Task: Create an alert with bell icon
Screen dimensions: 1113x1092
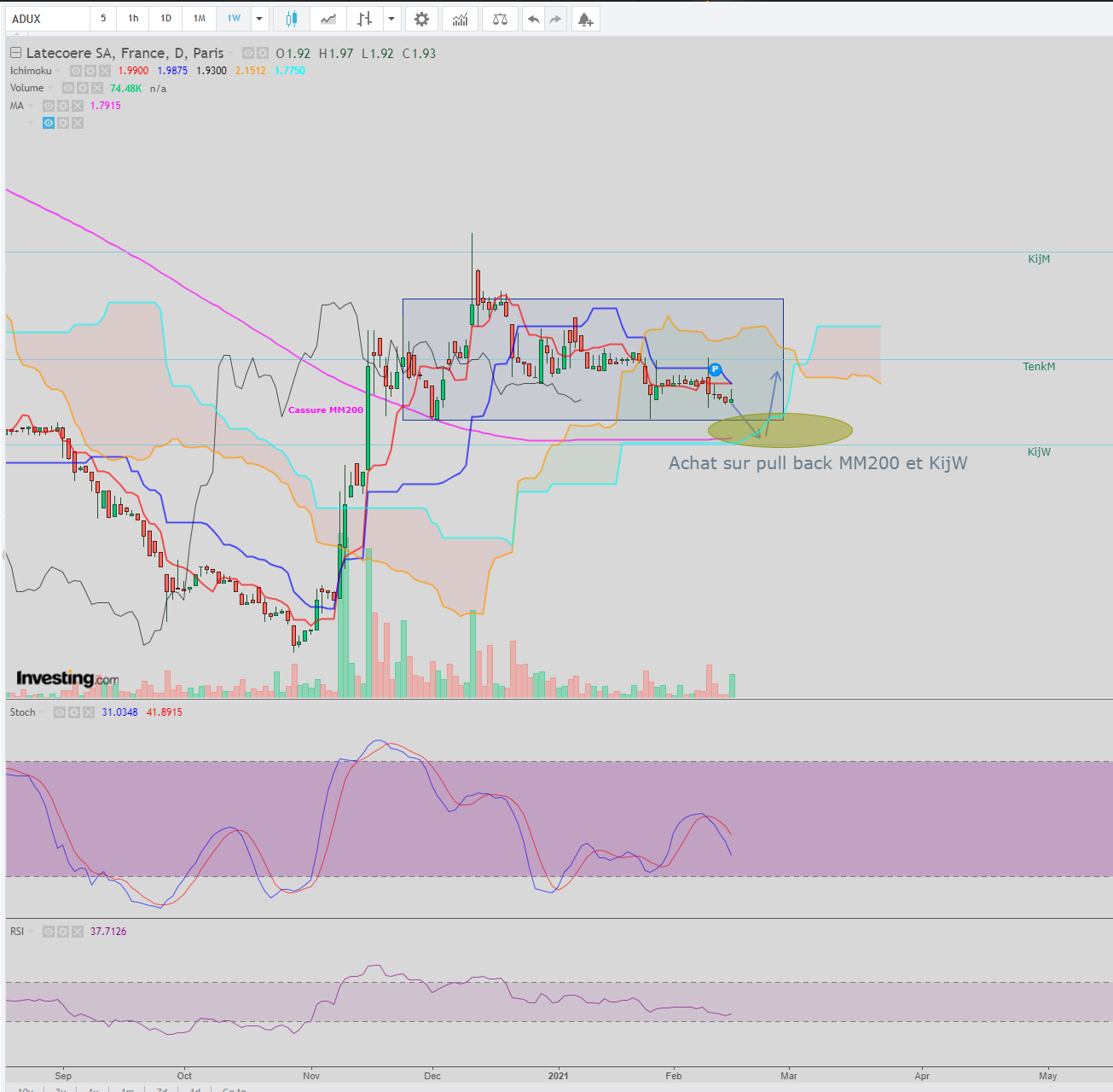Action: (585, 19)
